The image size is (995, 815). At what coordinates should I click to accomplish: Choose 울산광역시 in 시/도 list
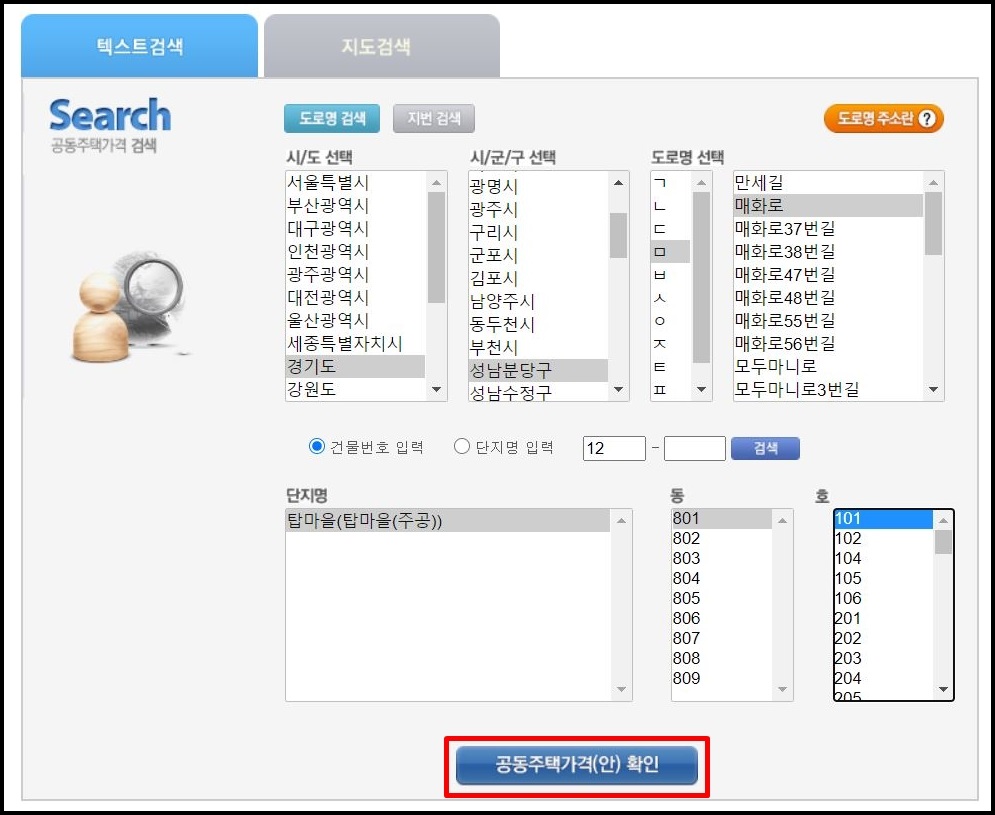[355, 320]
